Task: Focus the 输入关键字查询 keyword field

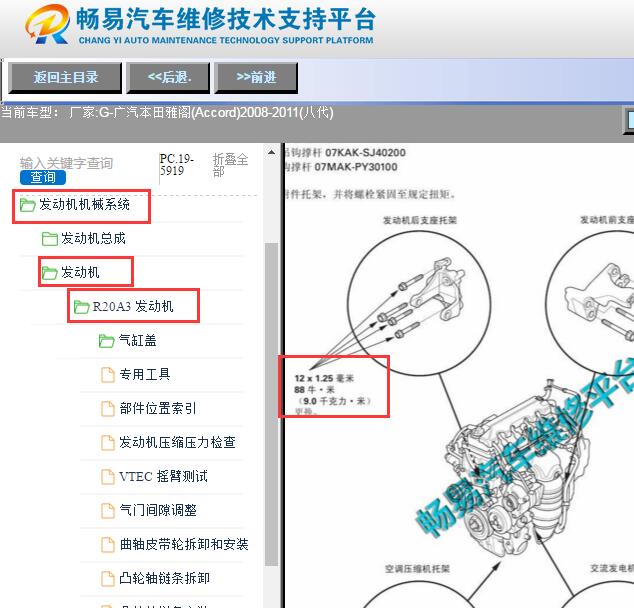Action: point(66,163)
